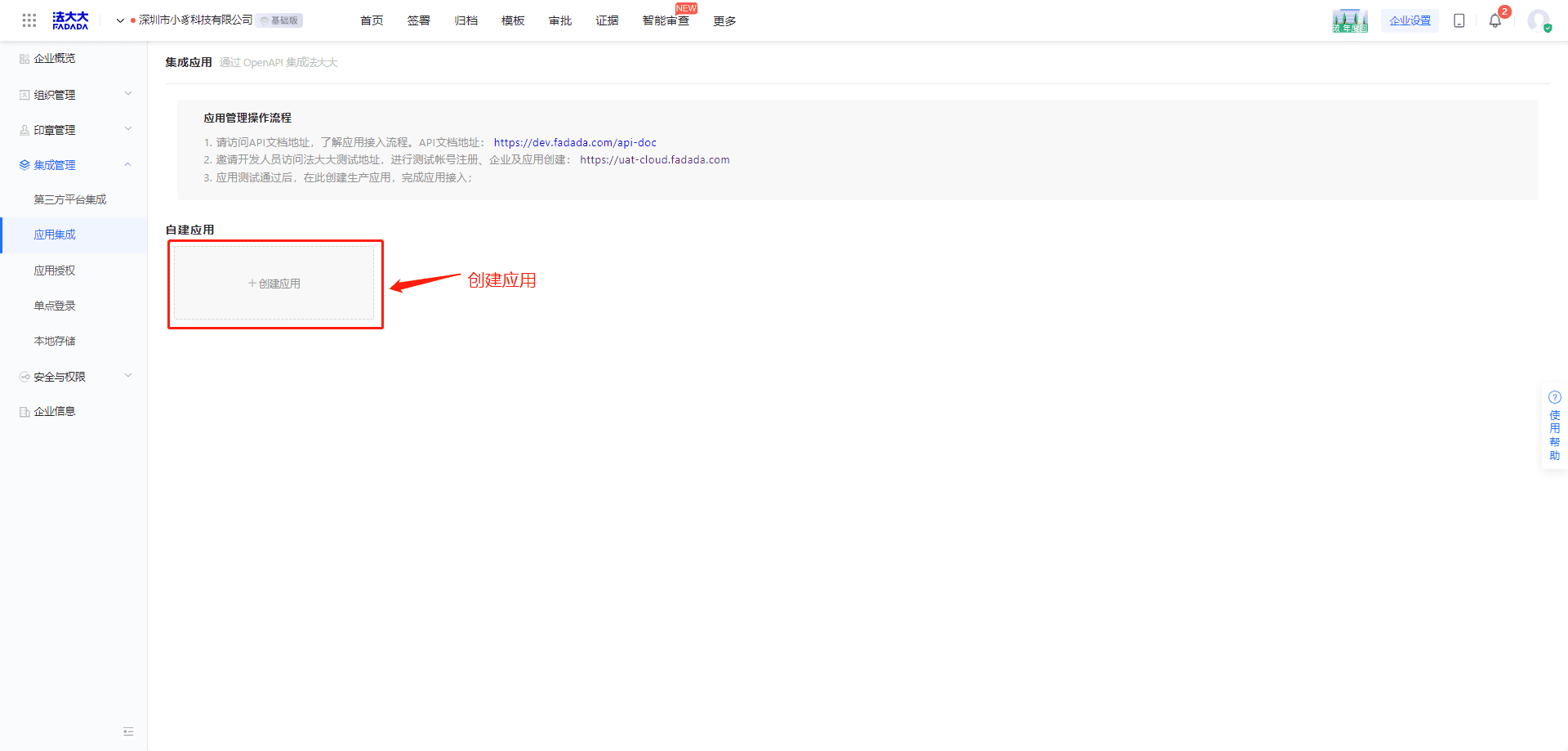The width and height of the screenshot is (1568, 751).
Task: Select 单点登录 in the sidebar
Action: (x=55, y=306)
